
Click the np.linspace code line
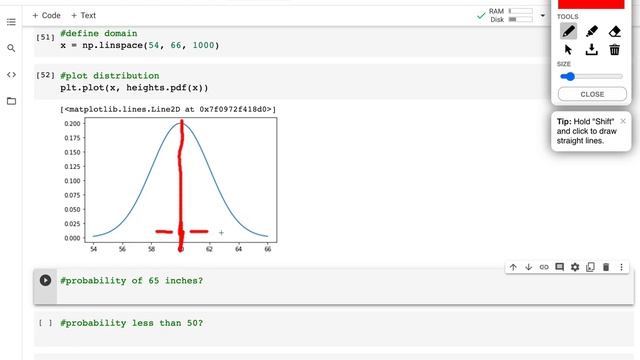pyautogui.click(x=140, y=45)
